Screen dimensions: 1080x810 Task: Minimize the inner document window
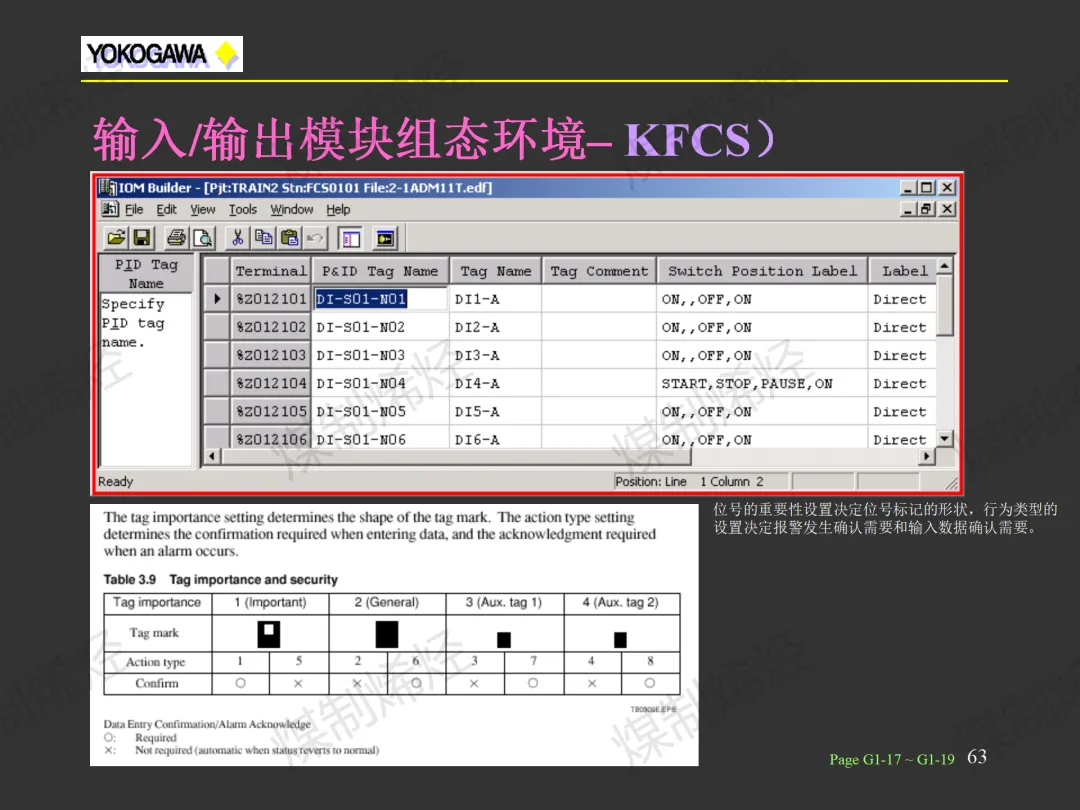pyautogui.click(x=909, y=209)
